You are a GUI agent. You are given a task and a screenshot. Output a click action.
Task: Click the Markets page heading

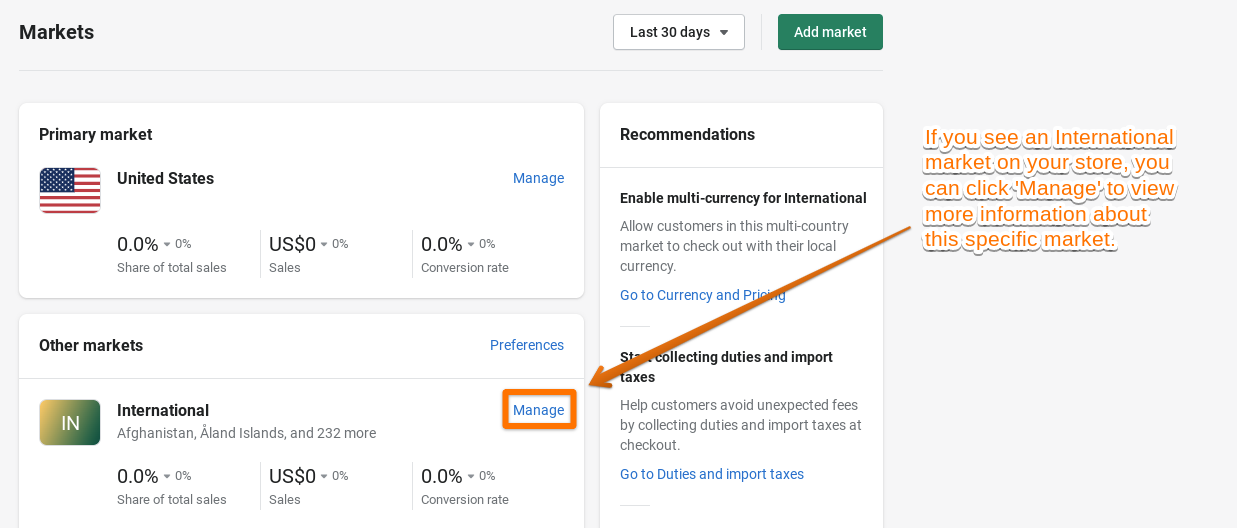pos(56,32)
